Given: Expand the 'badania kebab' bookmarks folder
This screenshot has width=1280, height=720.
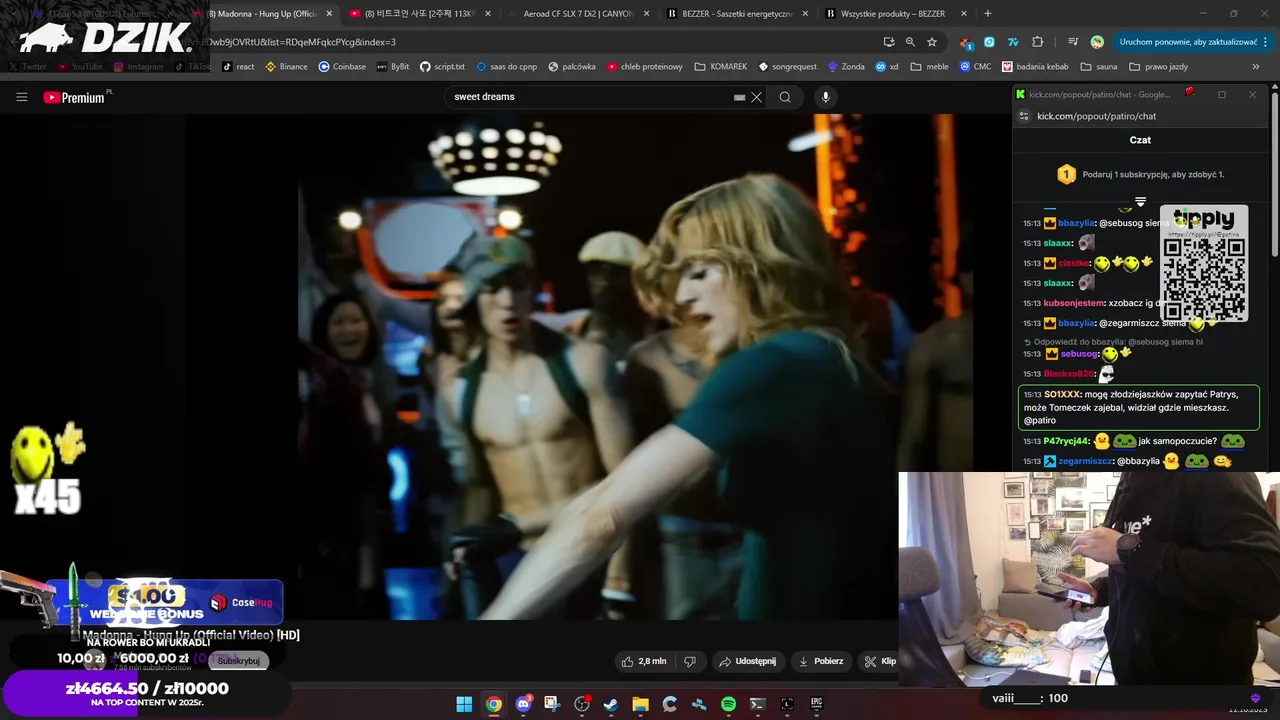Looking at the screenshot, I should pyautogui.click(x=1036, y=67).
